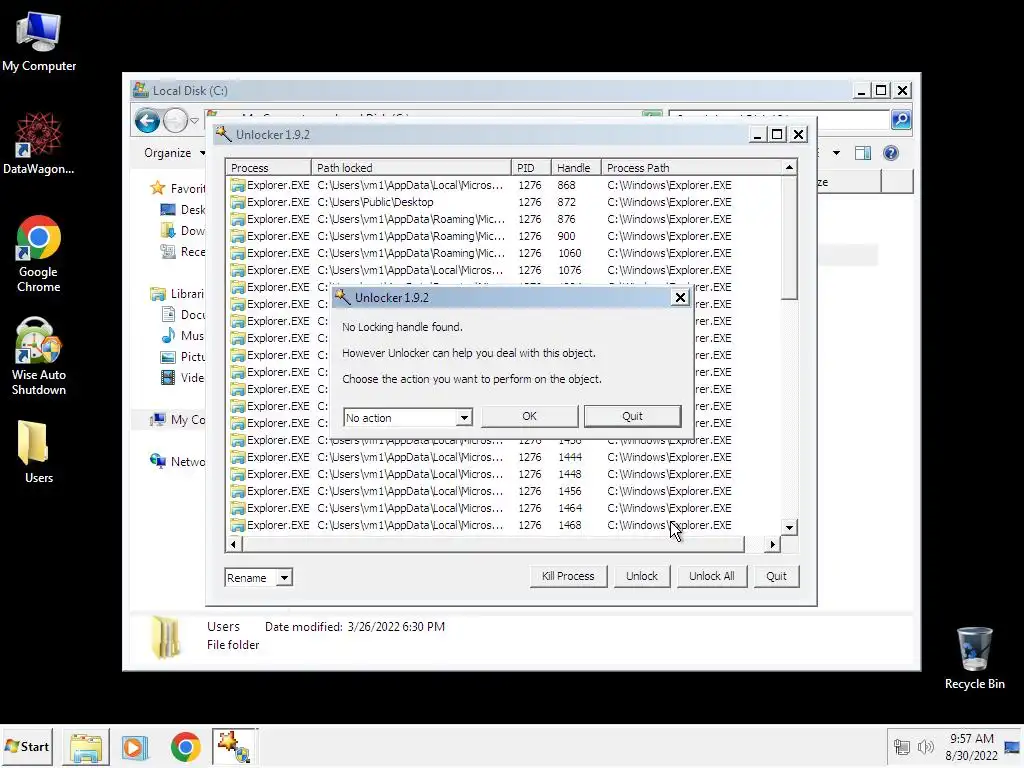Select the Explorer.EXE row with handle 1060
Screen dimensions: 1024x768
(504, 253)
